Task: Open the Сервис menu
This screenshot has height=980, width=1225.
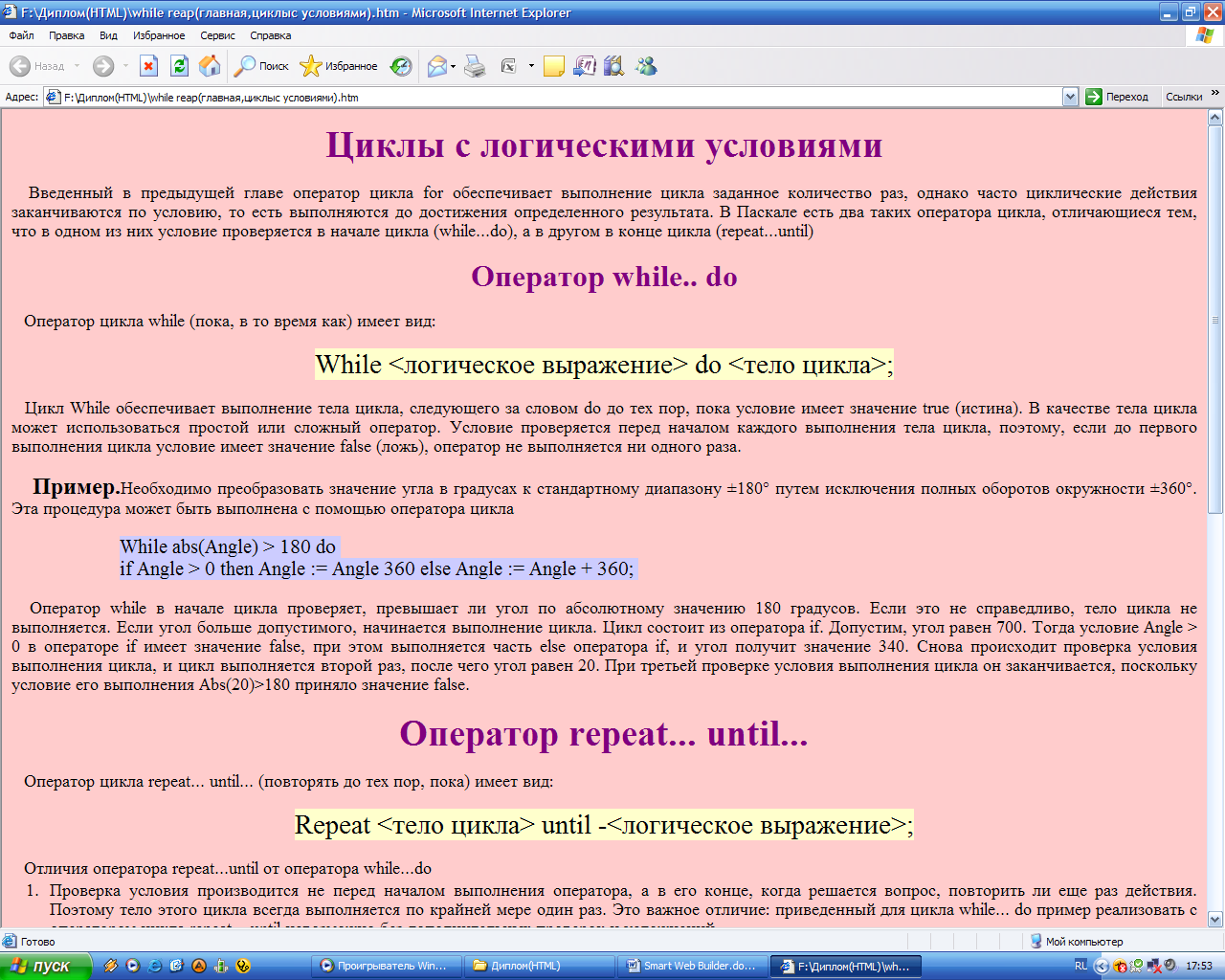Action: (x=217, y=35)
